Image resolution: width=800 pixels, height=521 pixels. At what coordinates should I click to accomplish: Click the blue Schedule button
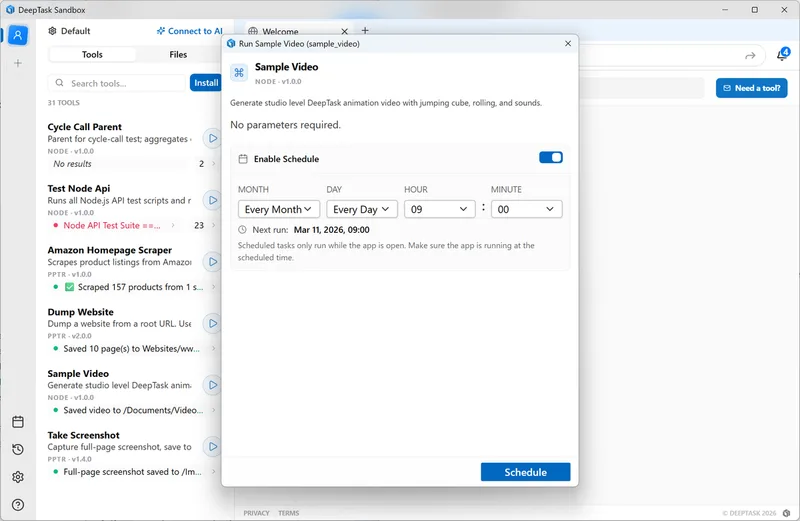(525, 472)
